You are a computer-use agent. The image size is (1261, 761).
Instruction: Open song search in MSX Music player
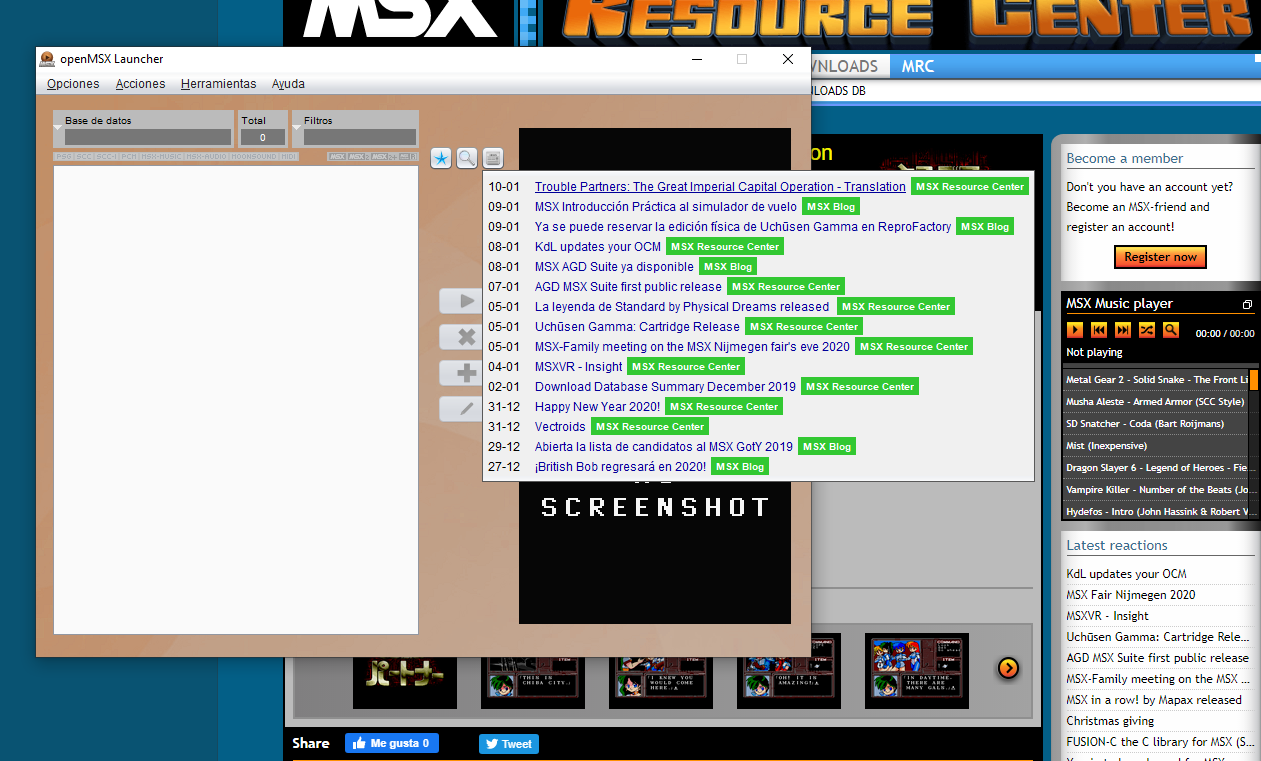[x=1171, y=329]
